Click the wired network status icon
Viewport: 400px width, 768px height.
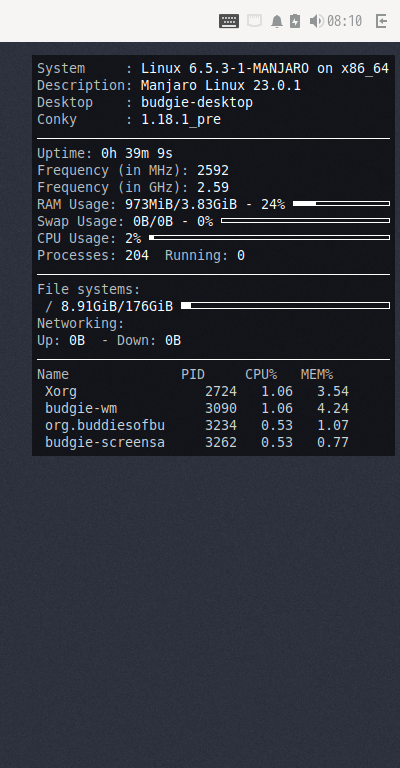pyautogui.click(x=254, y=21)
